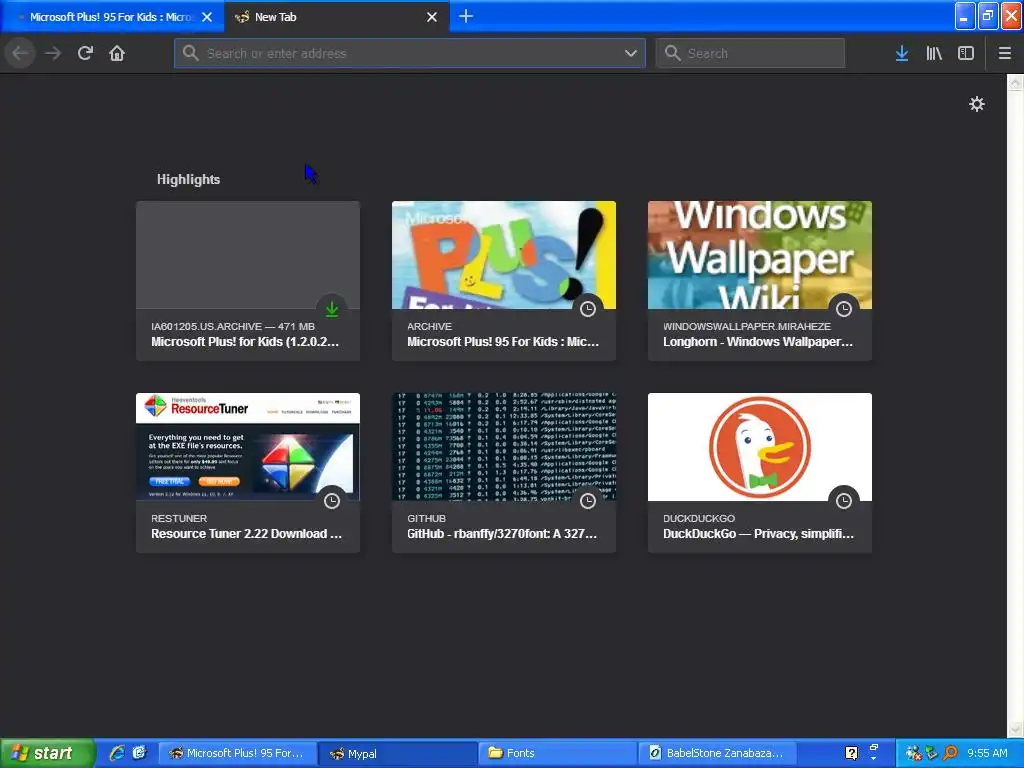
Task: Open link Longhorn - Windows Wallpaper…
Action: point(758,342)
